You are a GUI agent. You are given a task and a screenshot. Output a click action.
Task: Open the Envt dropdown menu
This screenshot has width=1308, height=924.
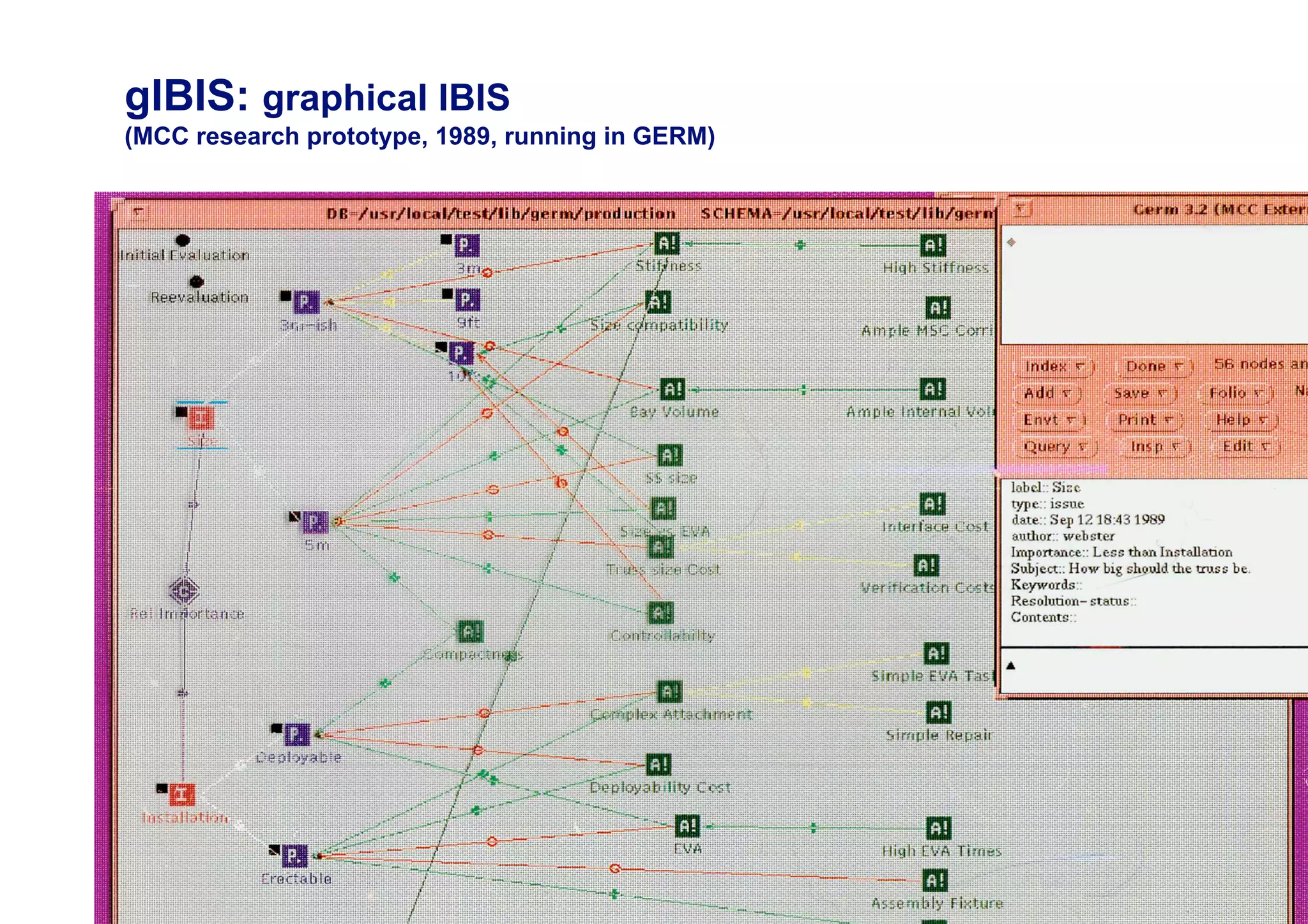pos(1051,420)
